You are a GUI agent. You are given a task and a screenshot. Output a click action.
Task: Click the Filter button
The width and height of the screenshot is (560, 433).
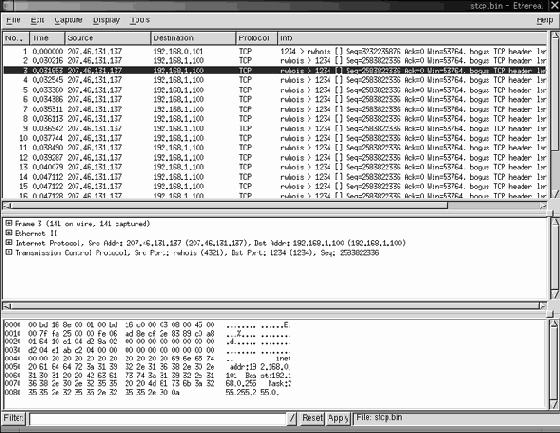14,418
